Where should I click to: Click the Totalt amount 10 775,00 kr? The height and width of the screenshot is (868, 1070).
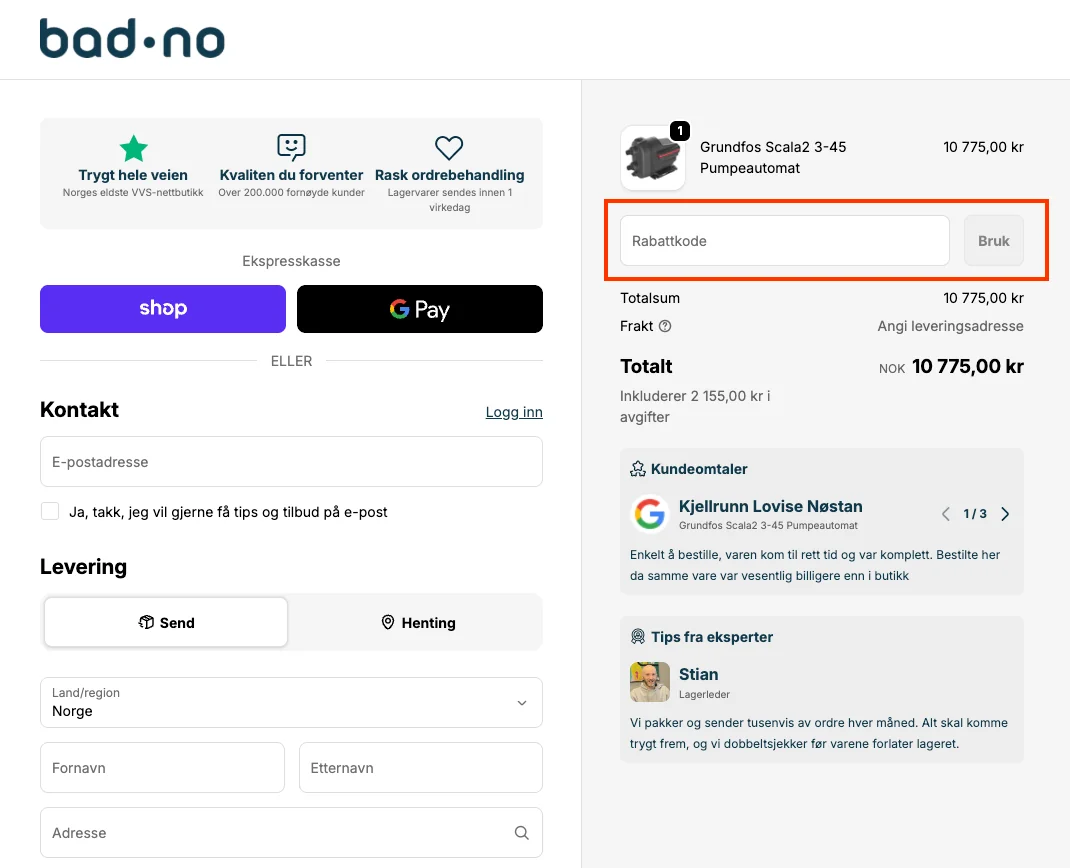tap(968, 366)
